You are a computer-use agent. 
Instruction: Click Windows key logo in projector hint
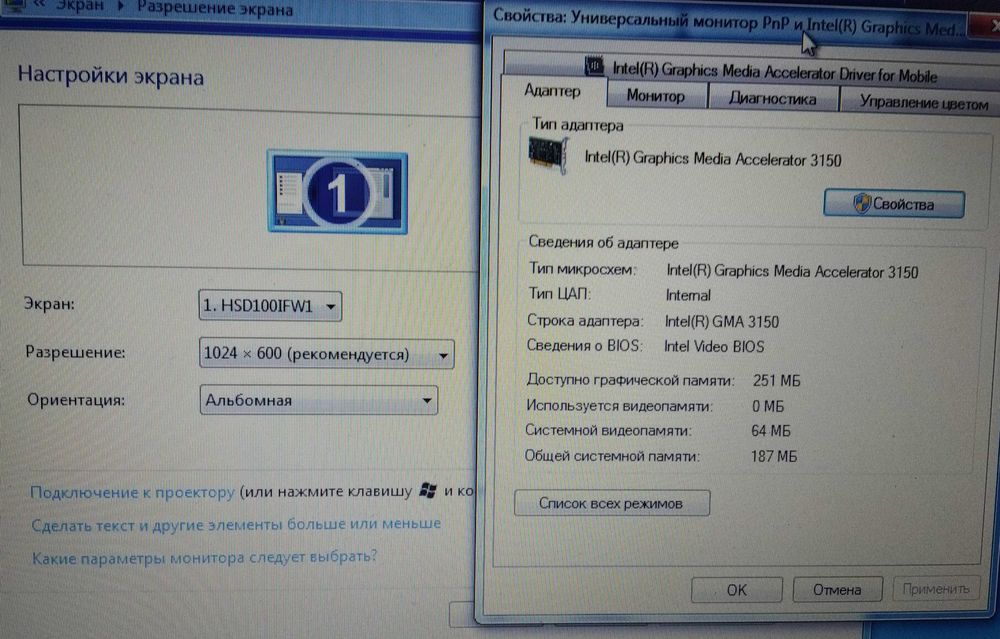click(x=429, y=490)
